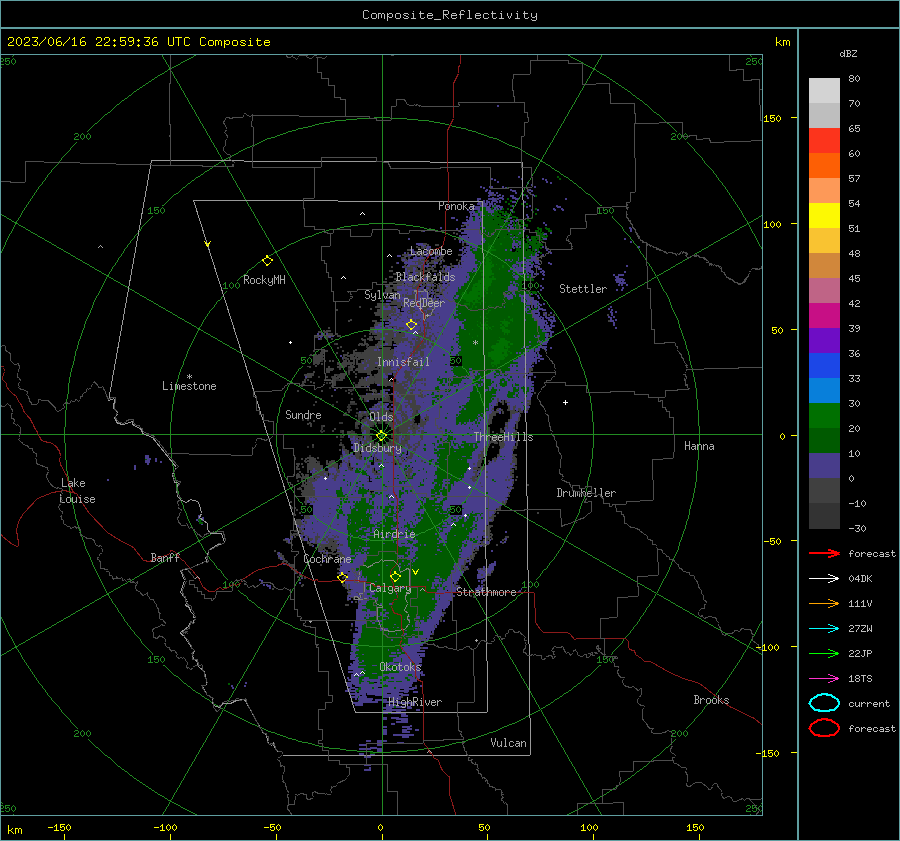Image resolution: width=900 pixels, height=841 pixels.
Task: Click the HighRiver label
Action: click(x=415, y=702)
